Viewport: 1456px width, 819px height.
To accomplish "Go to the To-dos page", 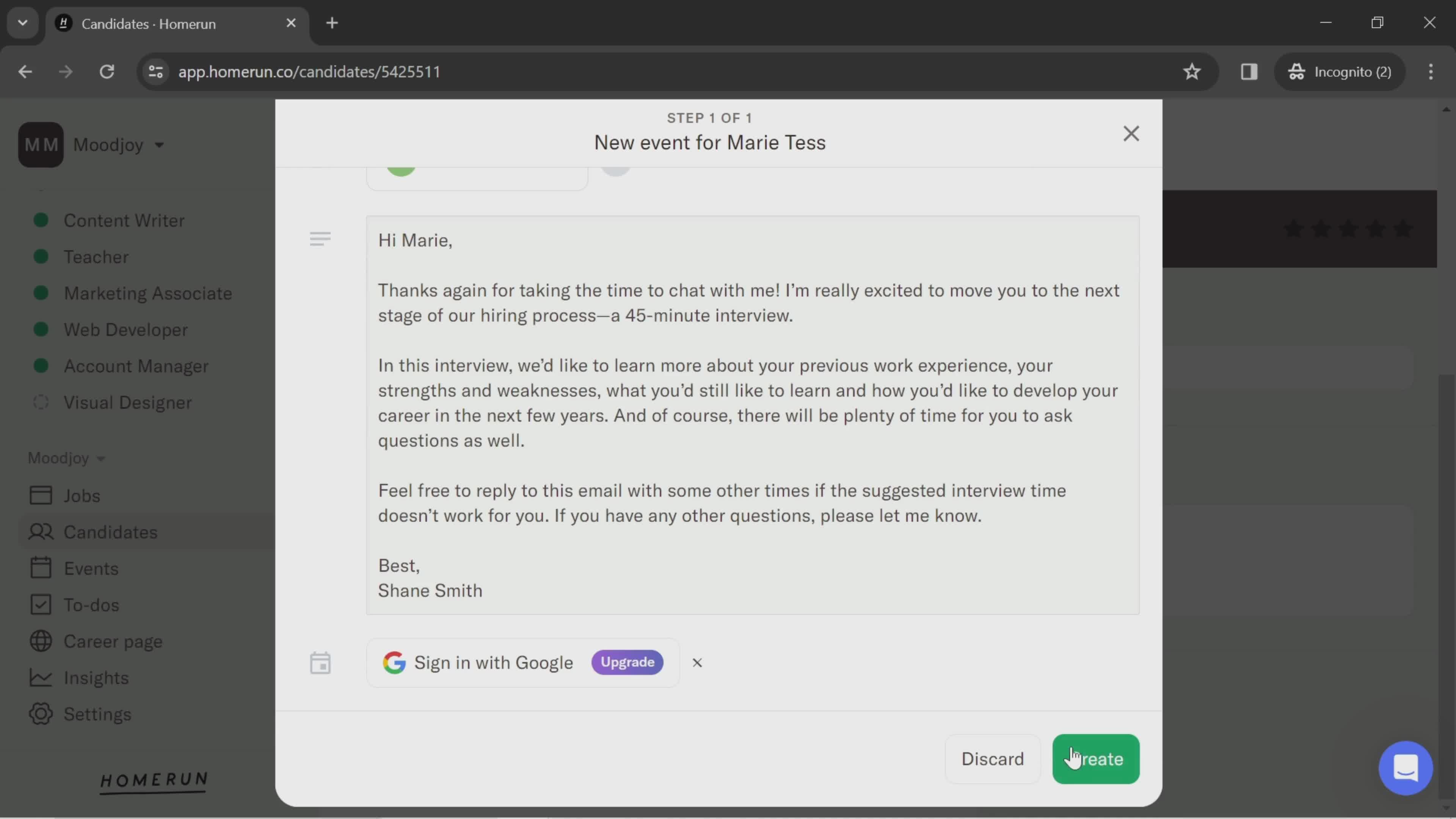I will click(x=91, y=605).
